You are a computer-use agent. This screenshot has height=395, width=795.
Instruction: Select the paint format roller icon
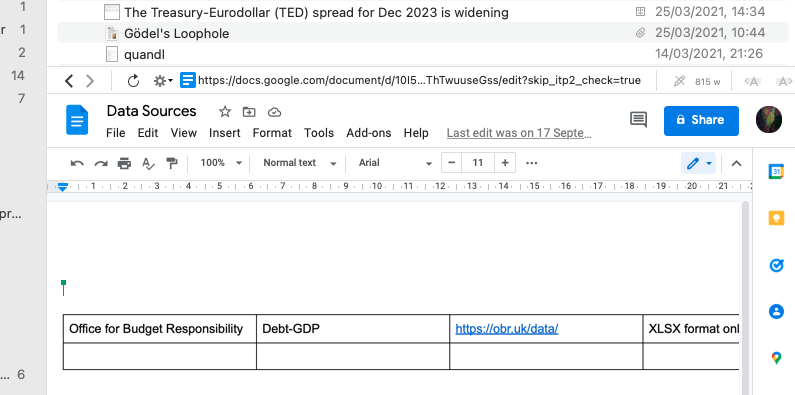point(172,163)
